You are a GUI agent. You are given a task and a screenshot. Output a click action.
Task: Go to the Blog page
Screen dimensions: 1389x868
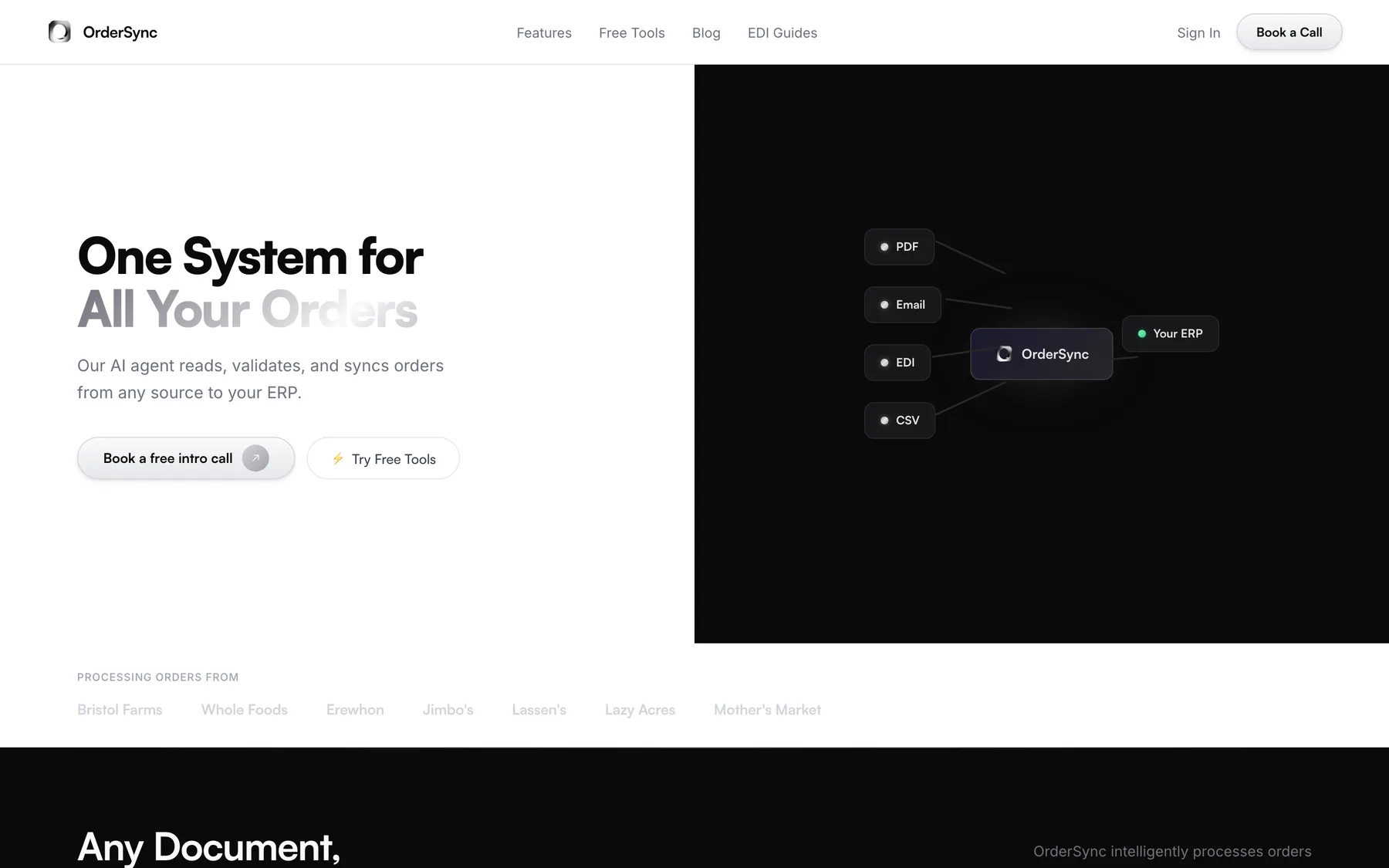[706, 32]
